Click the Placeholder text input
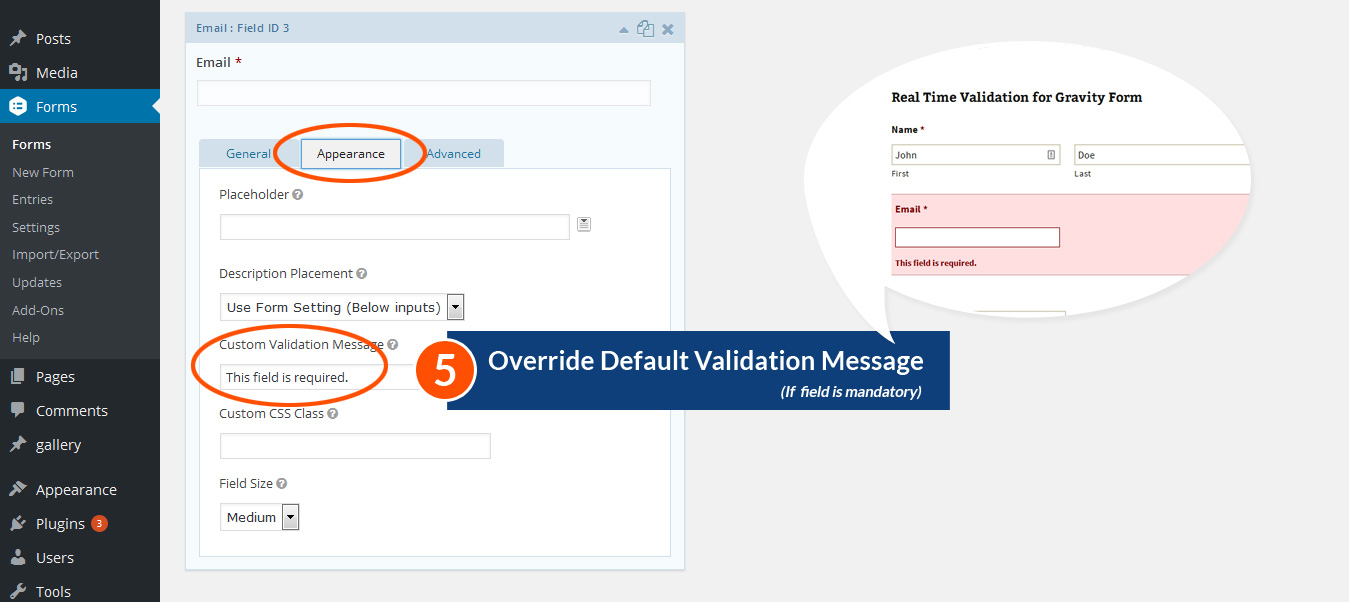Viewport: 1349px width, 602px height. pos(395,227)
